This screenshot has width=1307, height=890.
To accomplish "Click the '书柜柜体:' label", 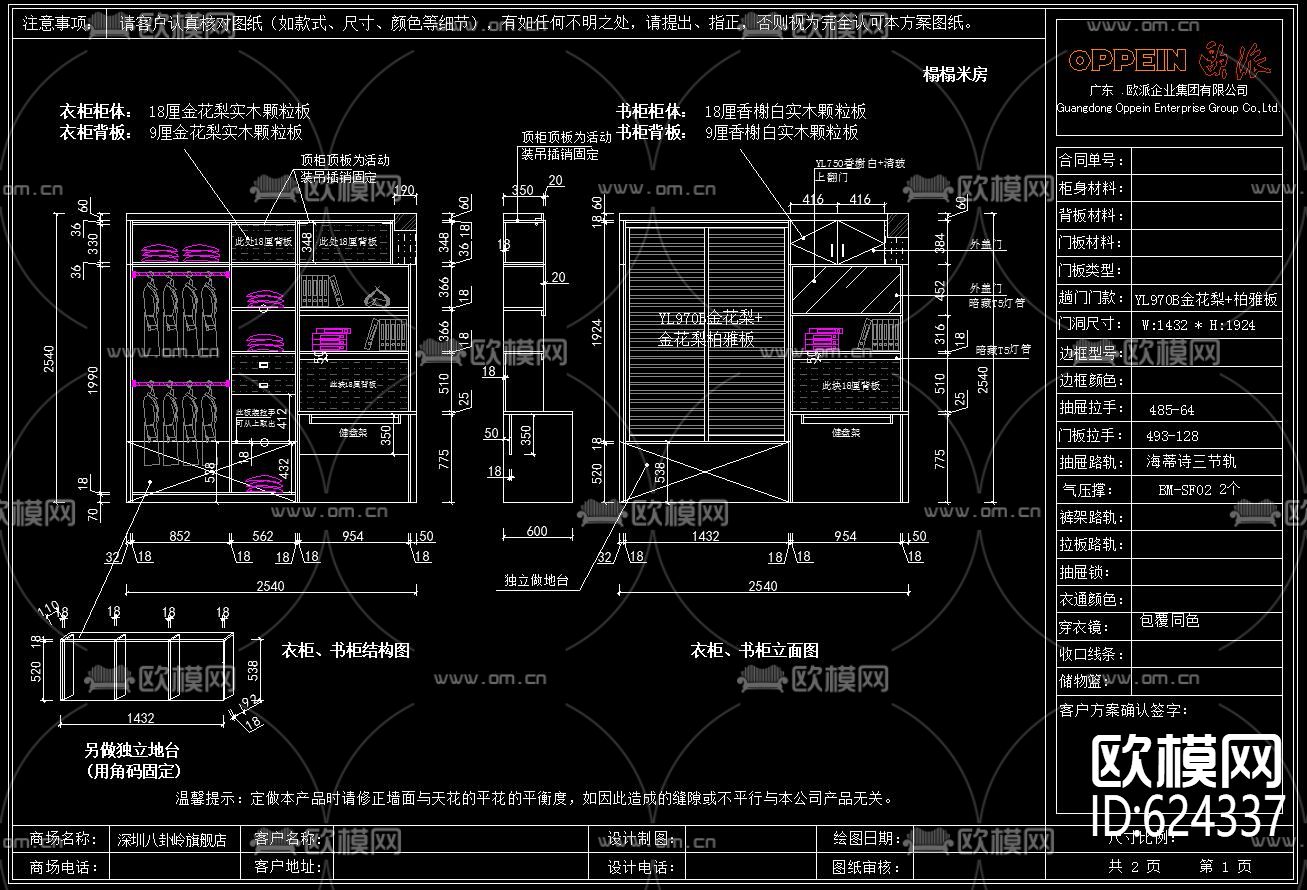I will [x=651, y=112].
